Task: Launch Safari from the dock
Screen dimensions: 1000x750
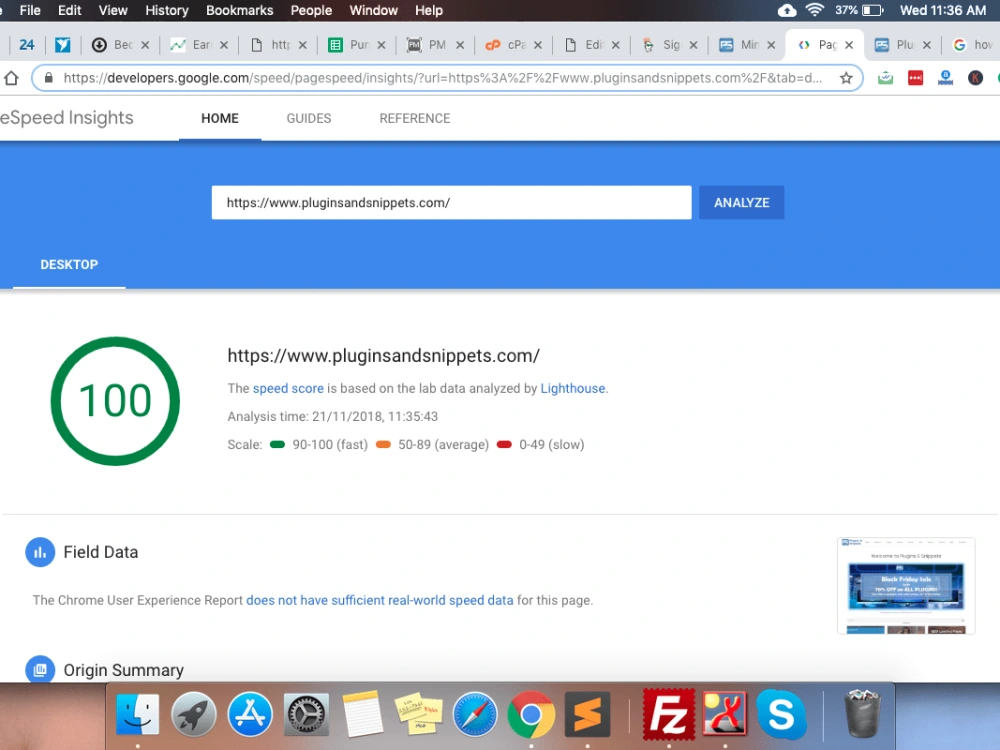Action: pos(474,714)
